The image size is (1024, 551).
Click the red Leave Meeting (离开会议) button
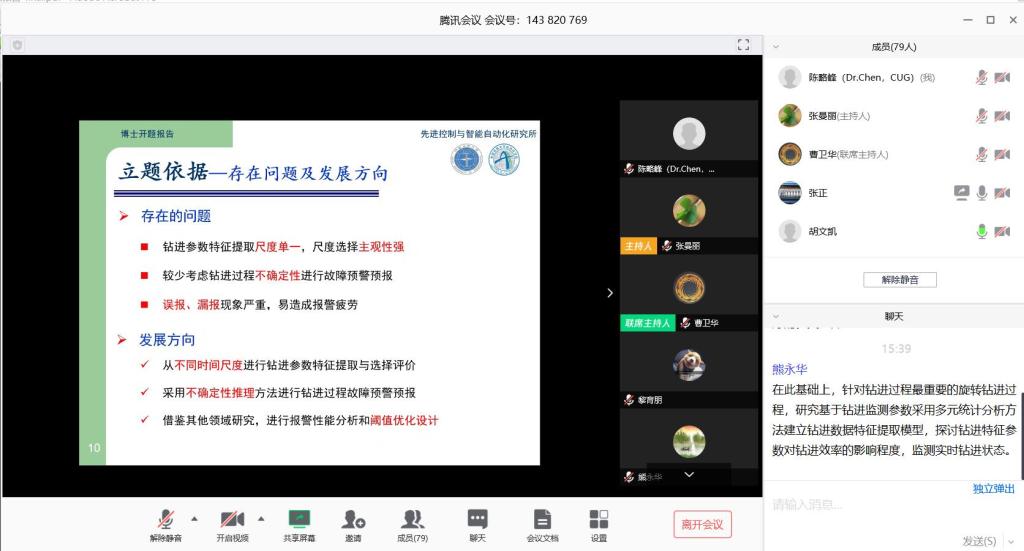702,524
